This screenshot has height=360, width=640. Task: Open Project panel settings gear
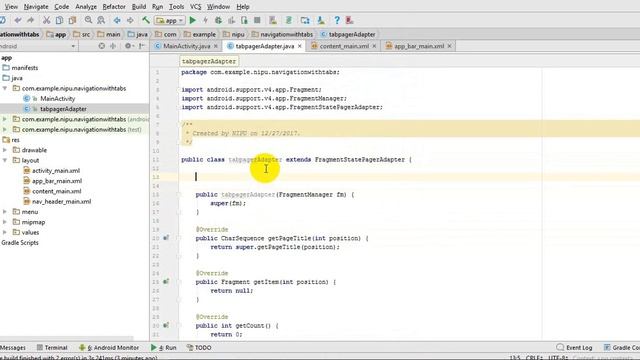pos(129,46)
